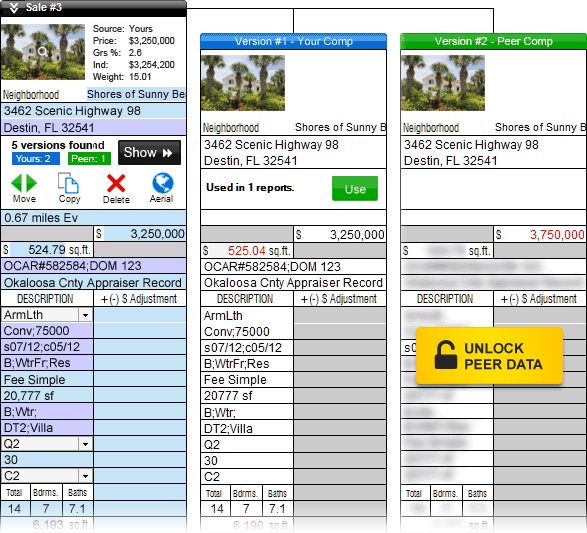Click the 0.67 miles Ev proximity field
Image resolution: width=587 pixels, height=533 pixels.
pyautogui.click(x=94, y=218)
